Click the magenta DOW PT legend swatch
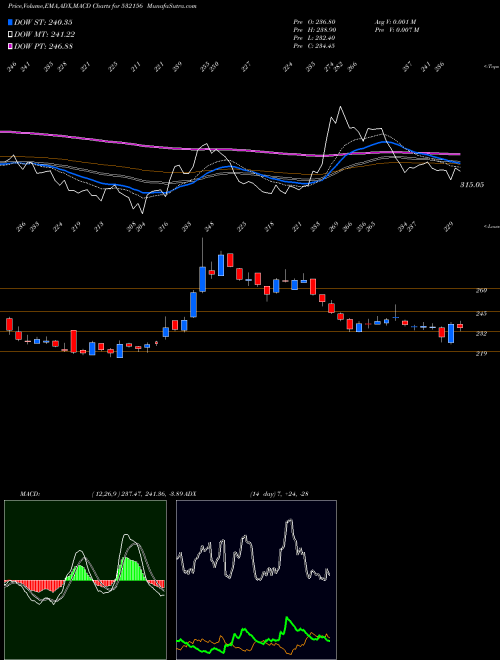 point(11,46)
